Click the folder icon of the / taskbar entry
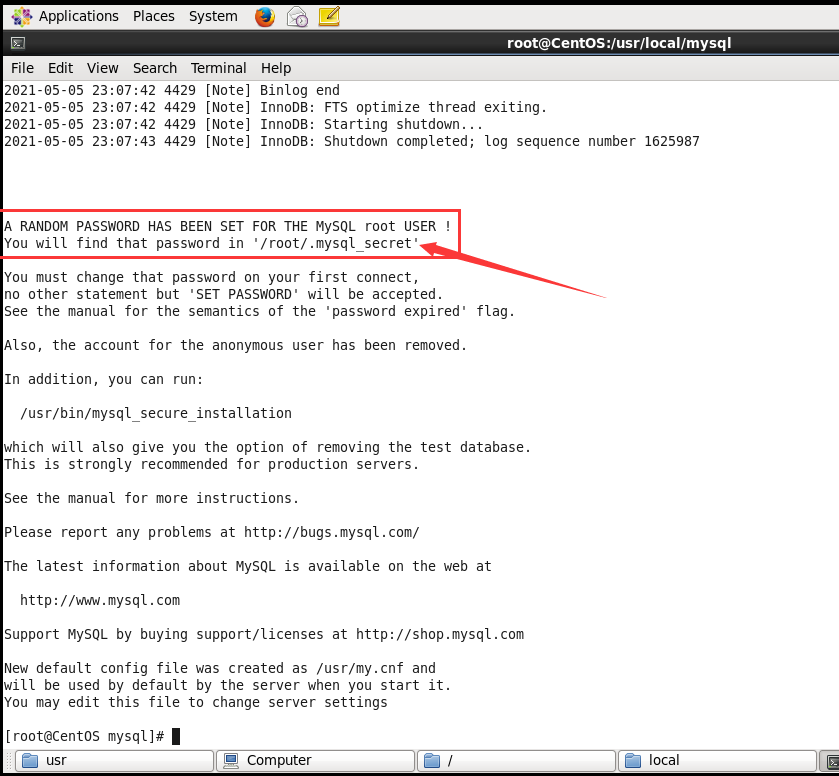The width and height of the screenshot is (839, 776). pyautogui.click(x=432, y=760)
